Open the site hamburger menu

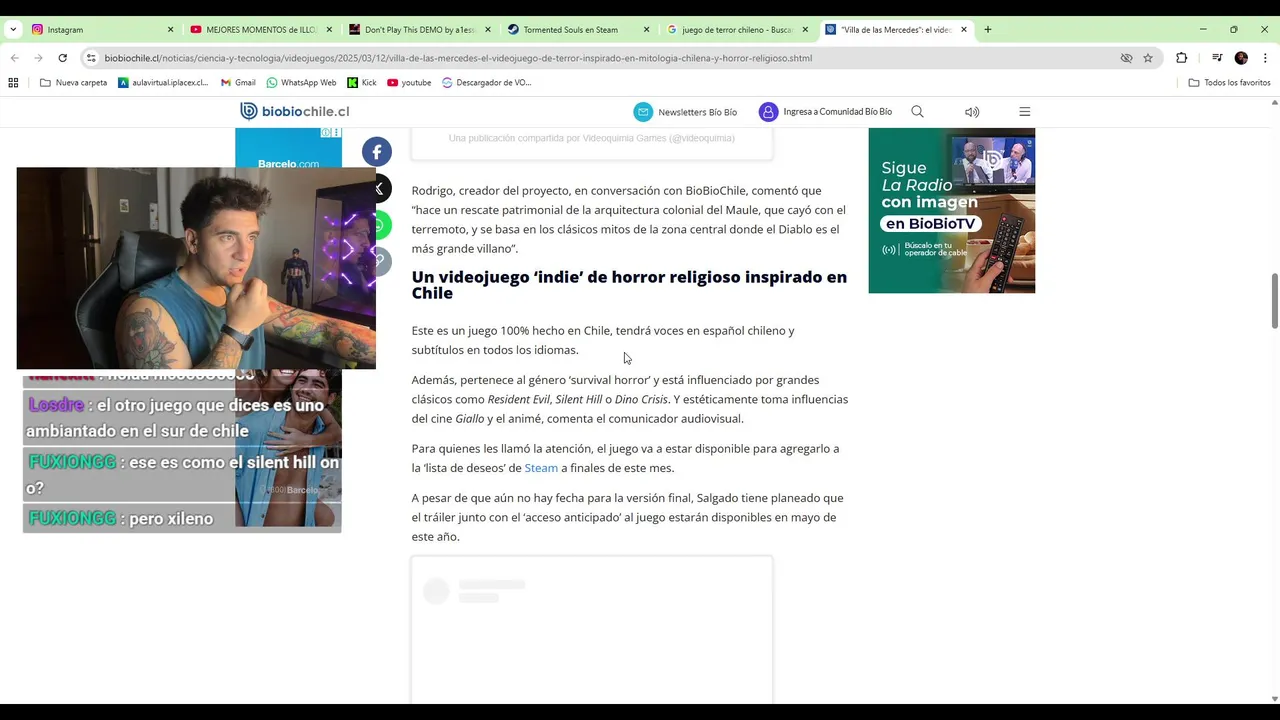pos(1024,112)
